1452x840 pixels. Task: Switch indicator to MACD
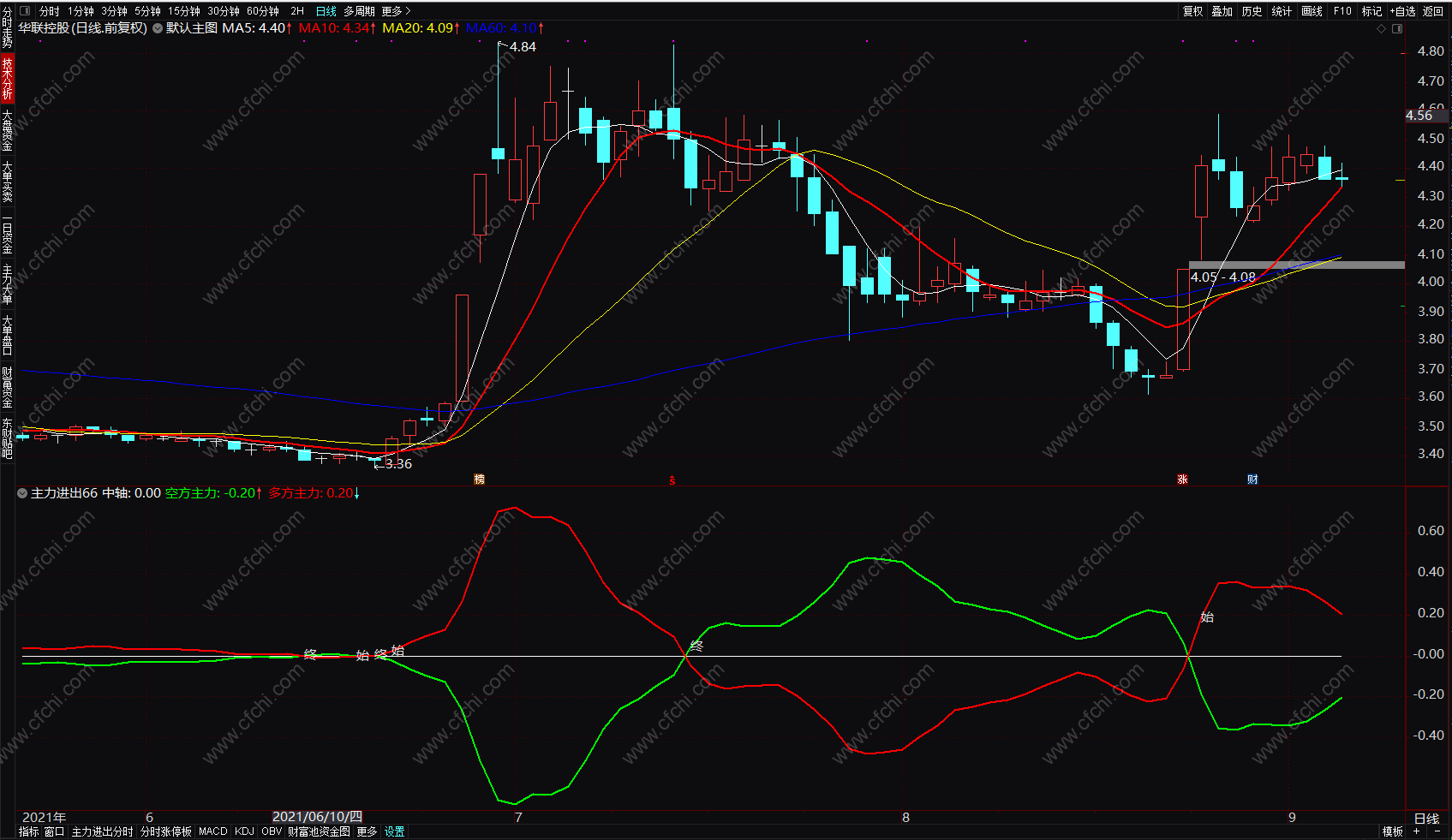tap(213, 831)
